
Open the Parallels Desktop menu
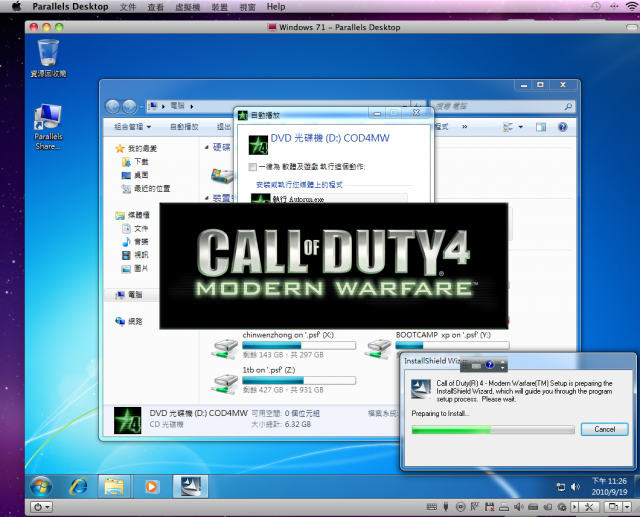click(x=70, y=7)
